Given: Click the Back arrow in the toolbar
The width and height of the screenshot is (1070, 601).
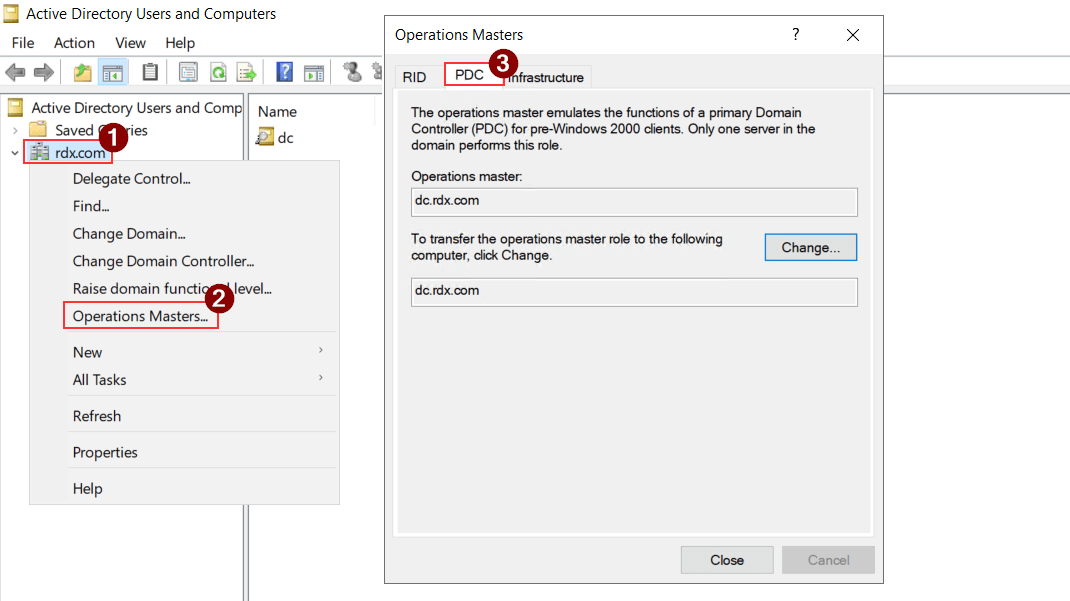Looking at the screenshot, I should pos(15,72).
